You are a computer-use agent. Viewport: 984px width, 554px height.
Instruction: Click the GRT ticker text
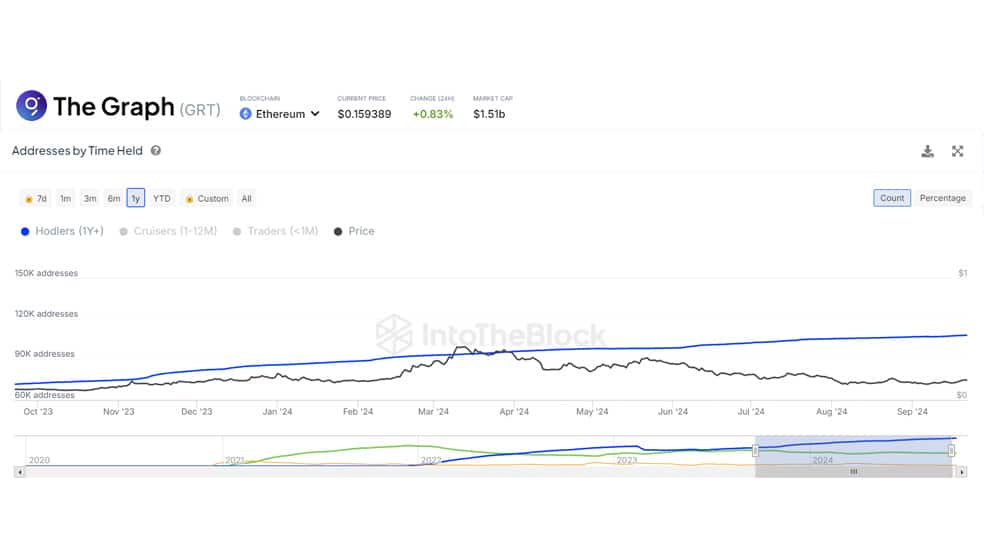click(200, 110)
